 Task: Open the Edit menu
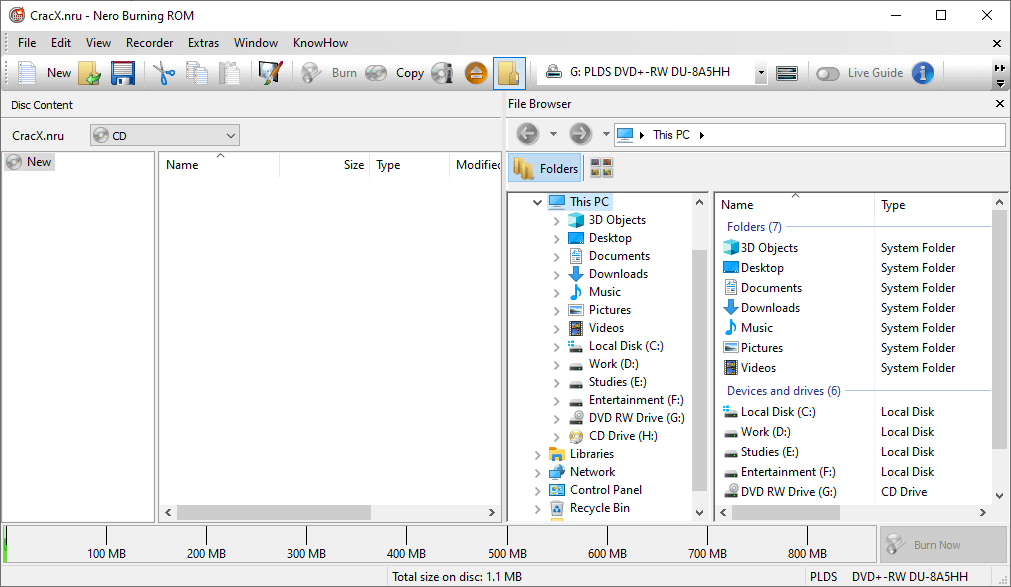coord(61,43)
